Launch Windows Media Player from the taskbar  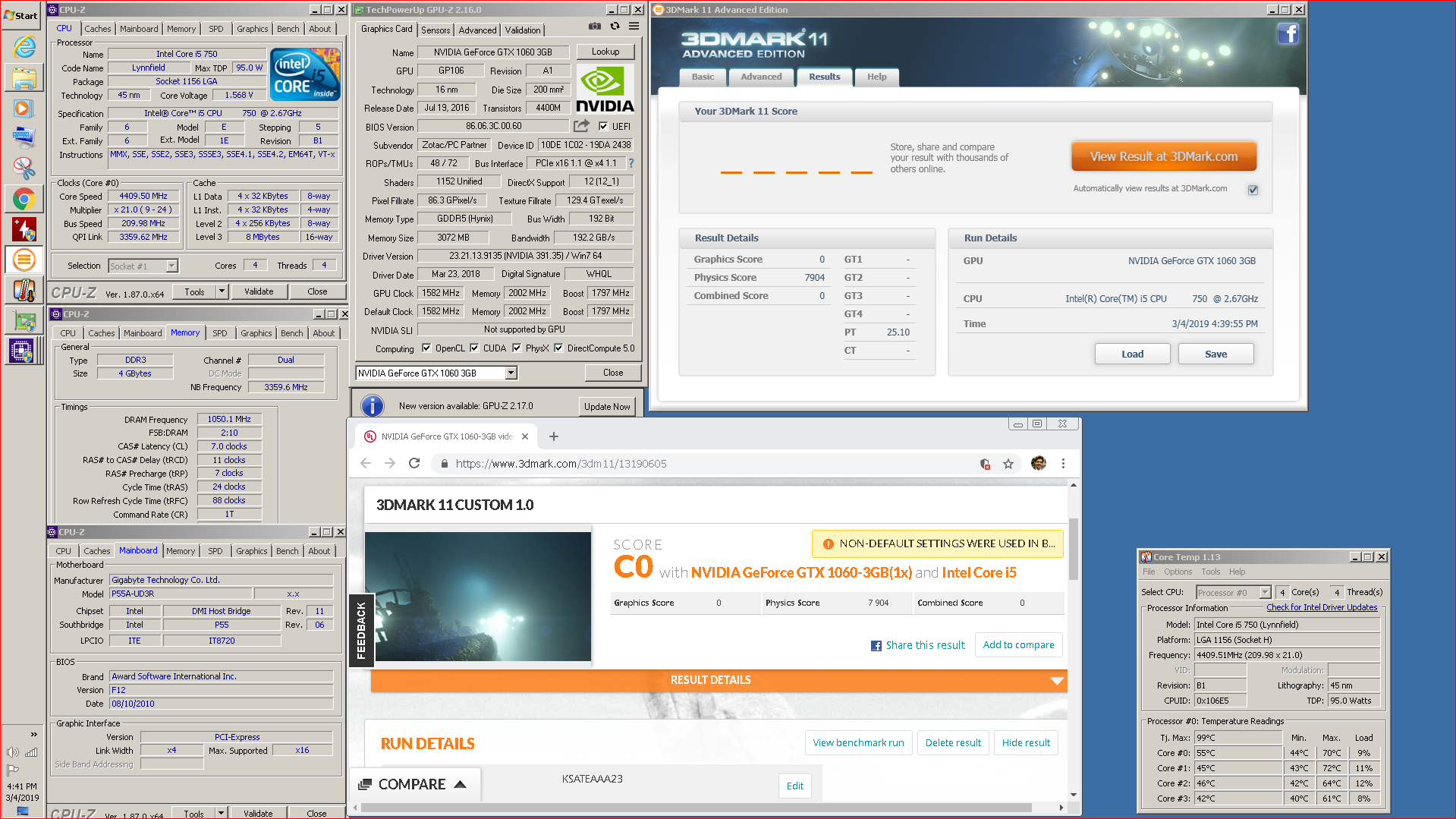[23, 108]
